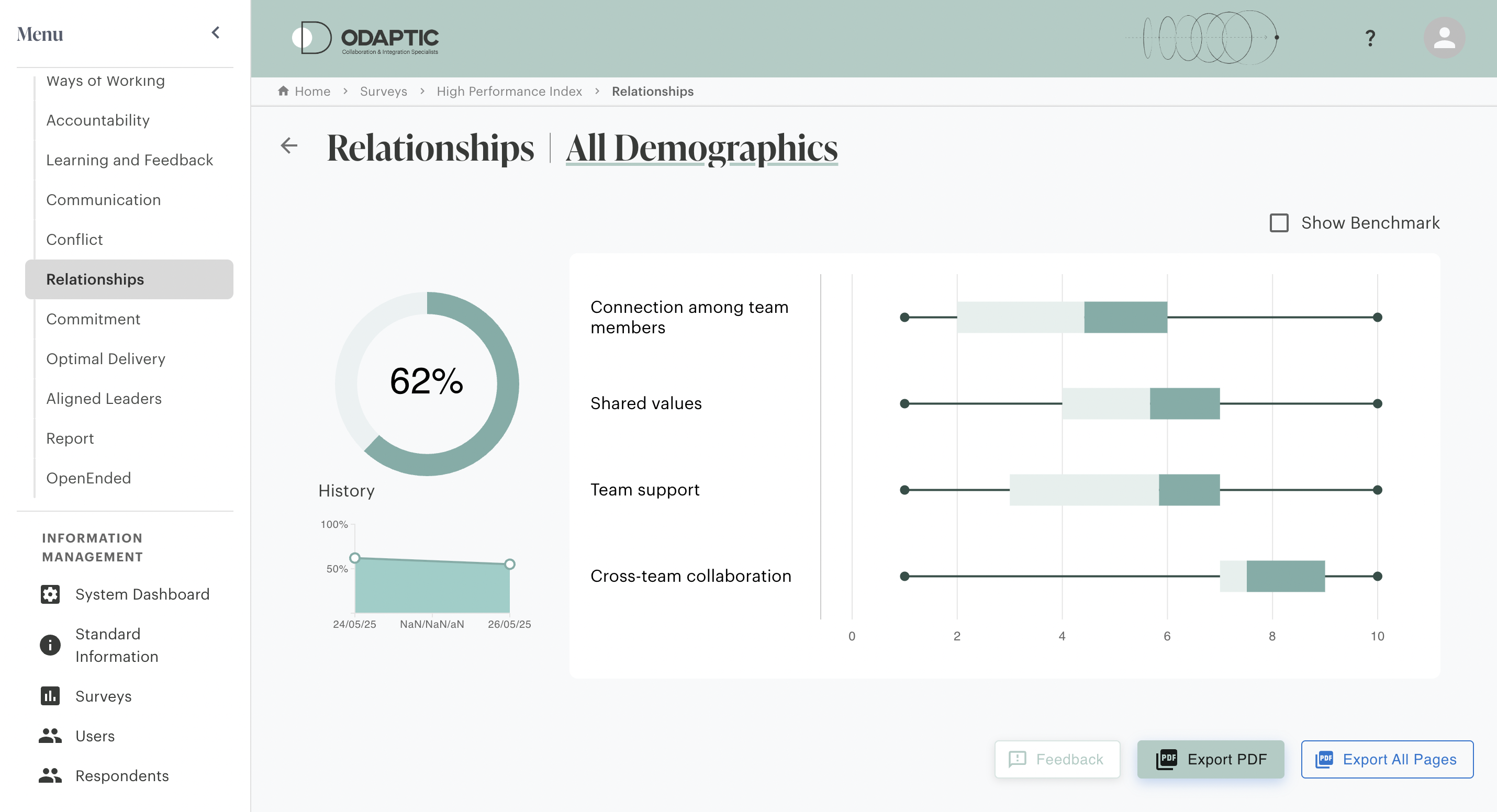1497x812 pixels.
Task: Click the help question mark icon
Action: coord(1370,38)
